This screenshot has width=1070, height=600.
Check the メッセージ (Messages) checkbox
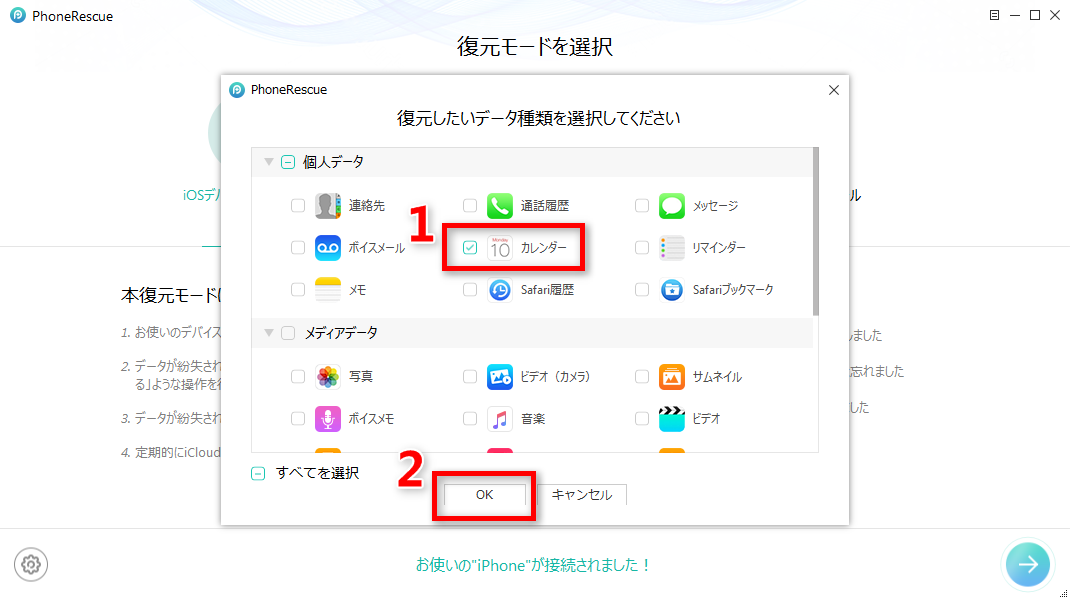click(x=641, y=205)
